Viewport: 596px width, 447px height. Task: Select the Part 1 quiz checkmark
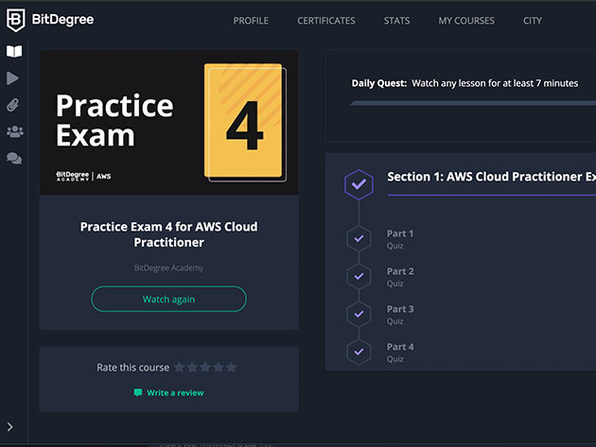(x=359, y=239)
